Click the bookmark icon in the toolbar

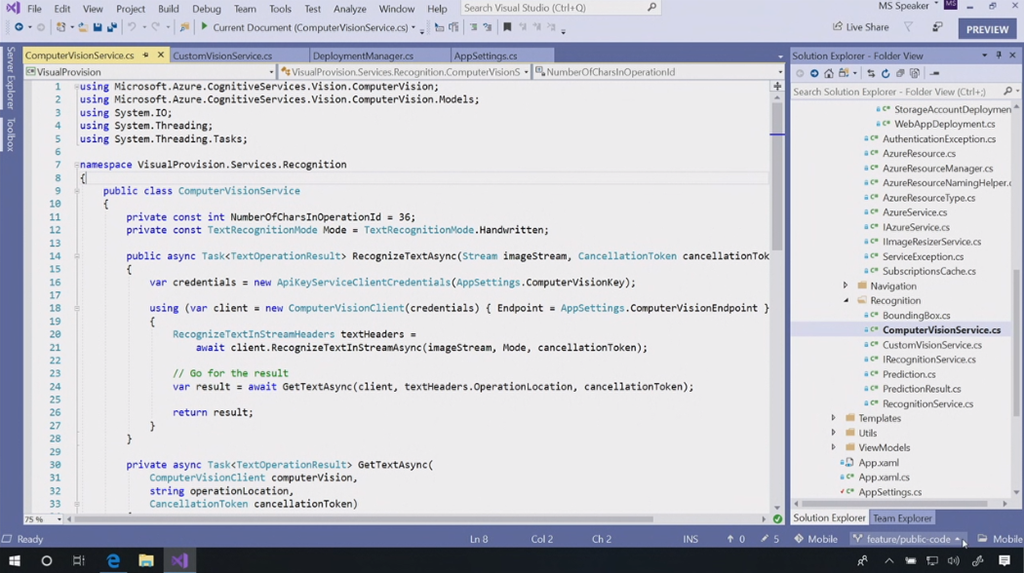pos(508,28)
